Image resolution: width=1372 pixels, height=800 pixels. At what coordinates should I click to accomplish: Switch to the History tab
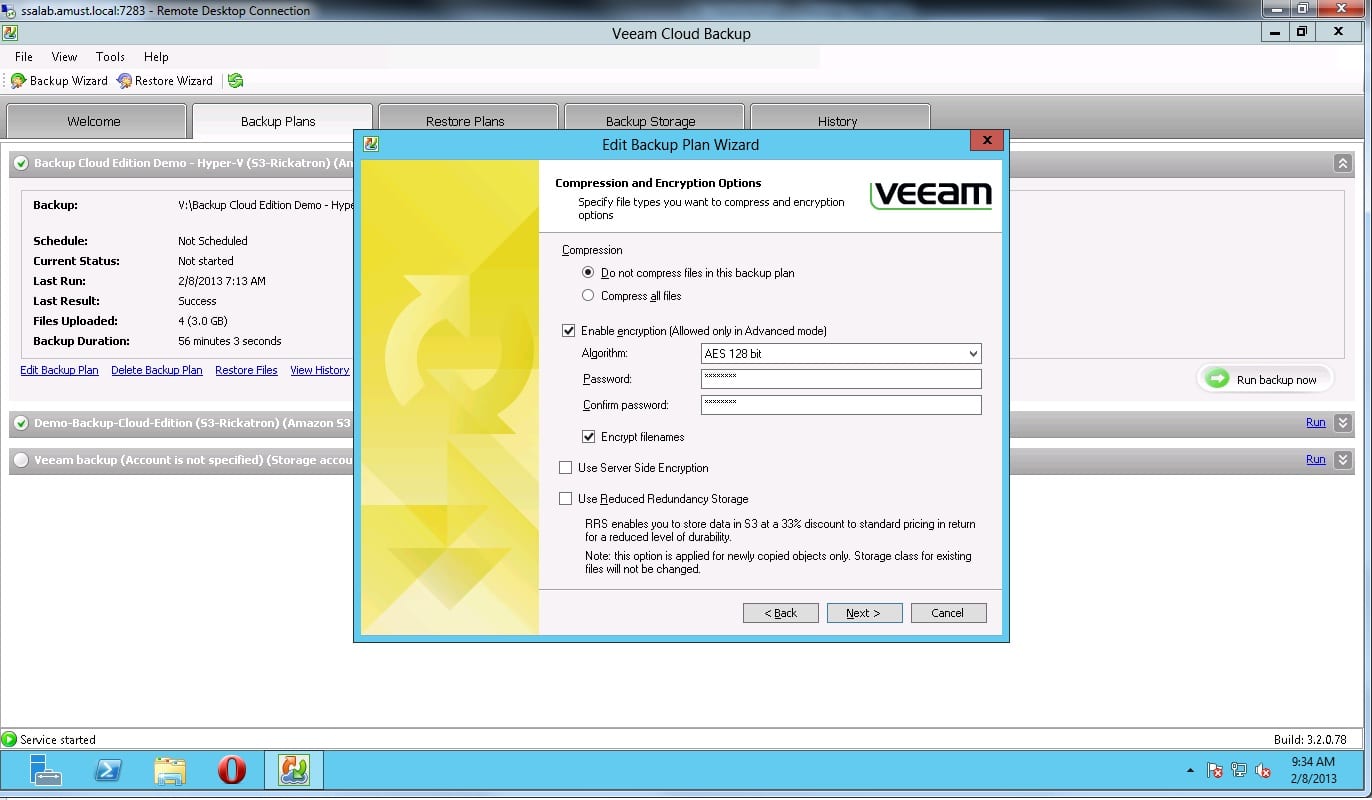click(x=837, y=122)
